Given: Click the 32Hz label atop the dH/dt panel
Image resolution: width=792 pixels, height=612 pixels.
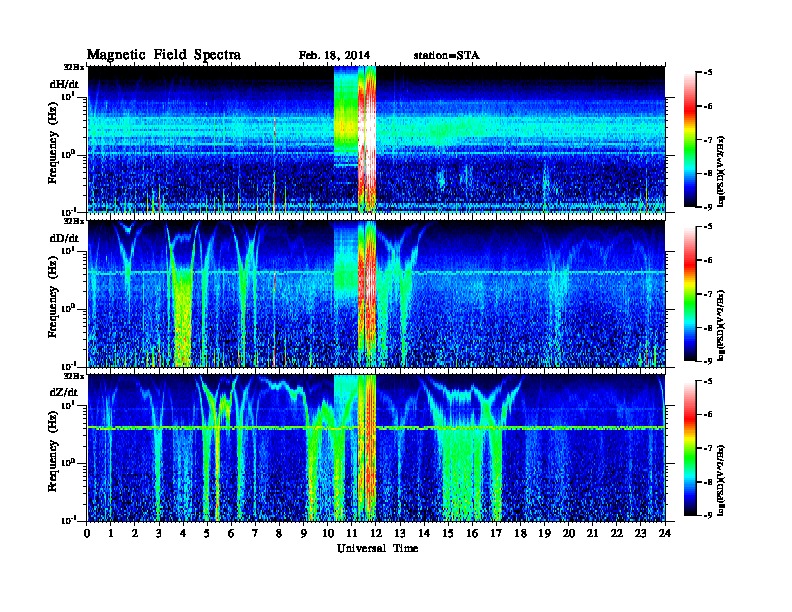Looking at the screenshot, I should (x=74, y=67).
